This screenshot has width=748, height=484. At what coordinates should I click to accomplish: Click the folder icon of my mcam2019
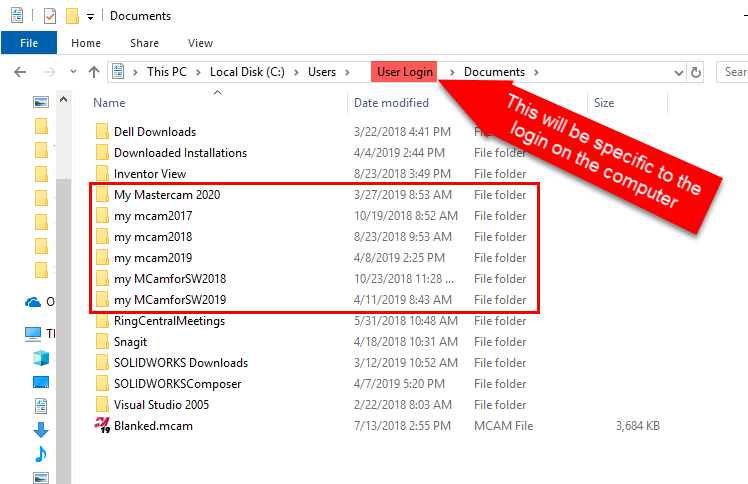click(102, 257)
